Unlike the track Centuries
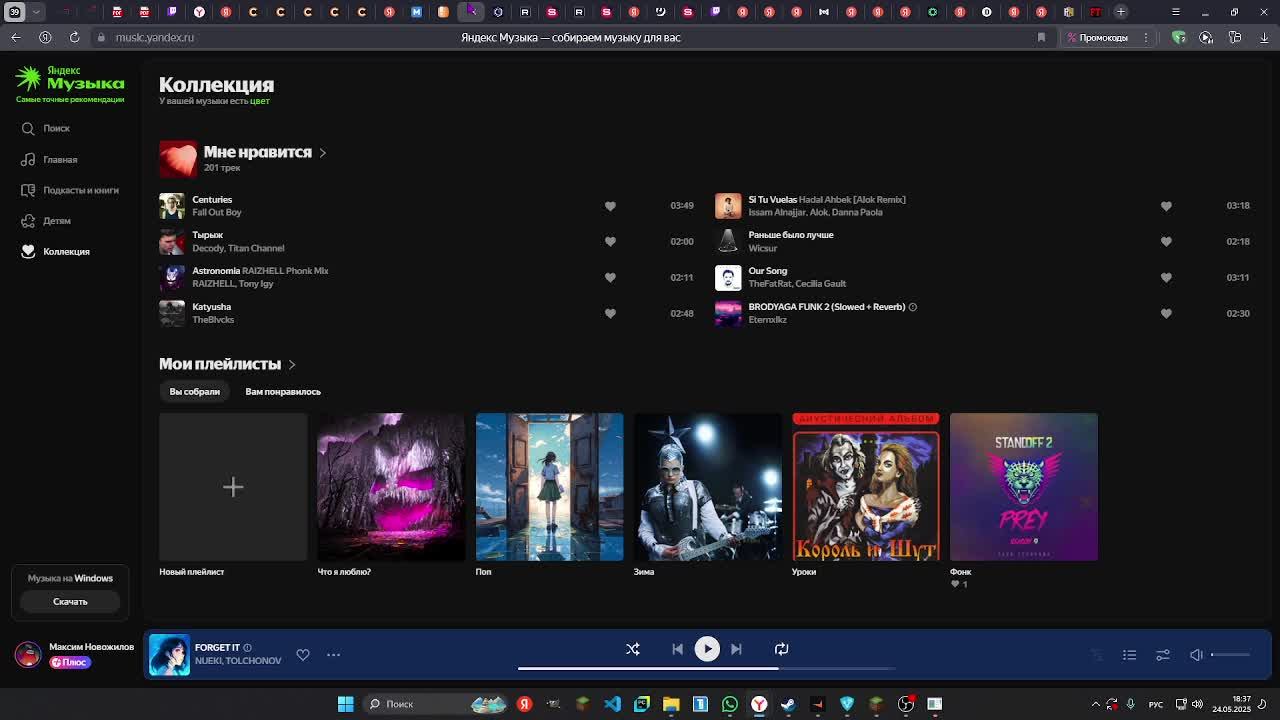 point(610,206)
